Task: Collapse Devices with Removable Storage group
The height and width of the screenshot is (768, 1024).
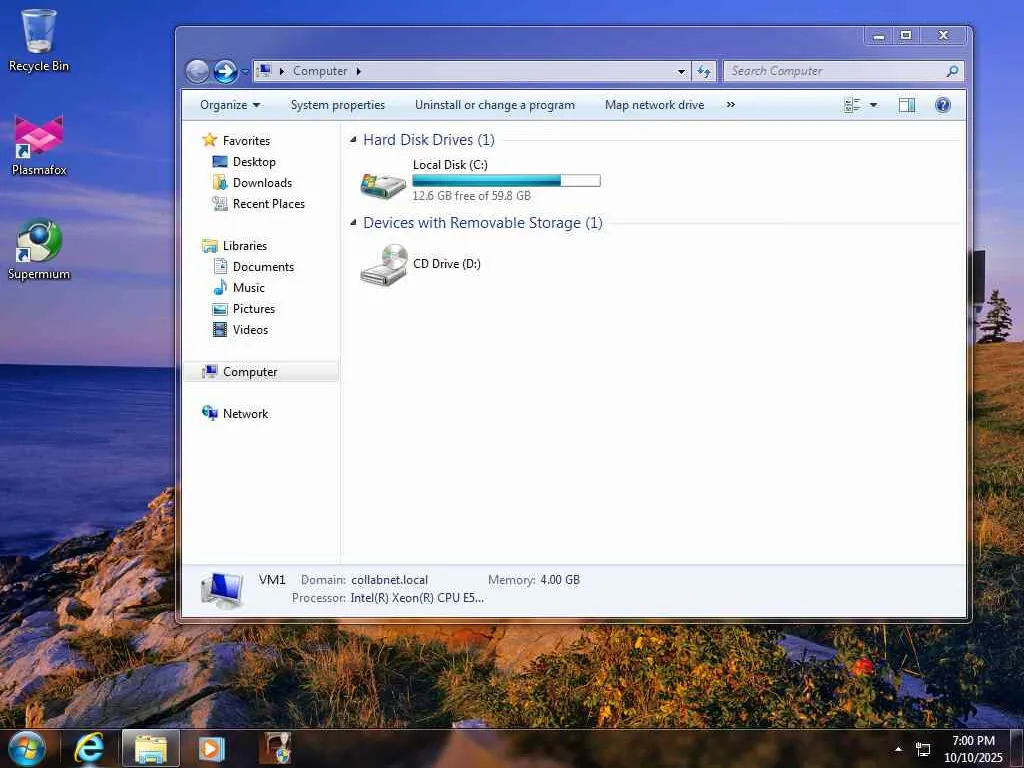Action: (353, 223)
